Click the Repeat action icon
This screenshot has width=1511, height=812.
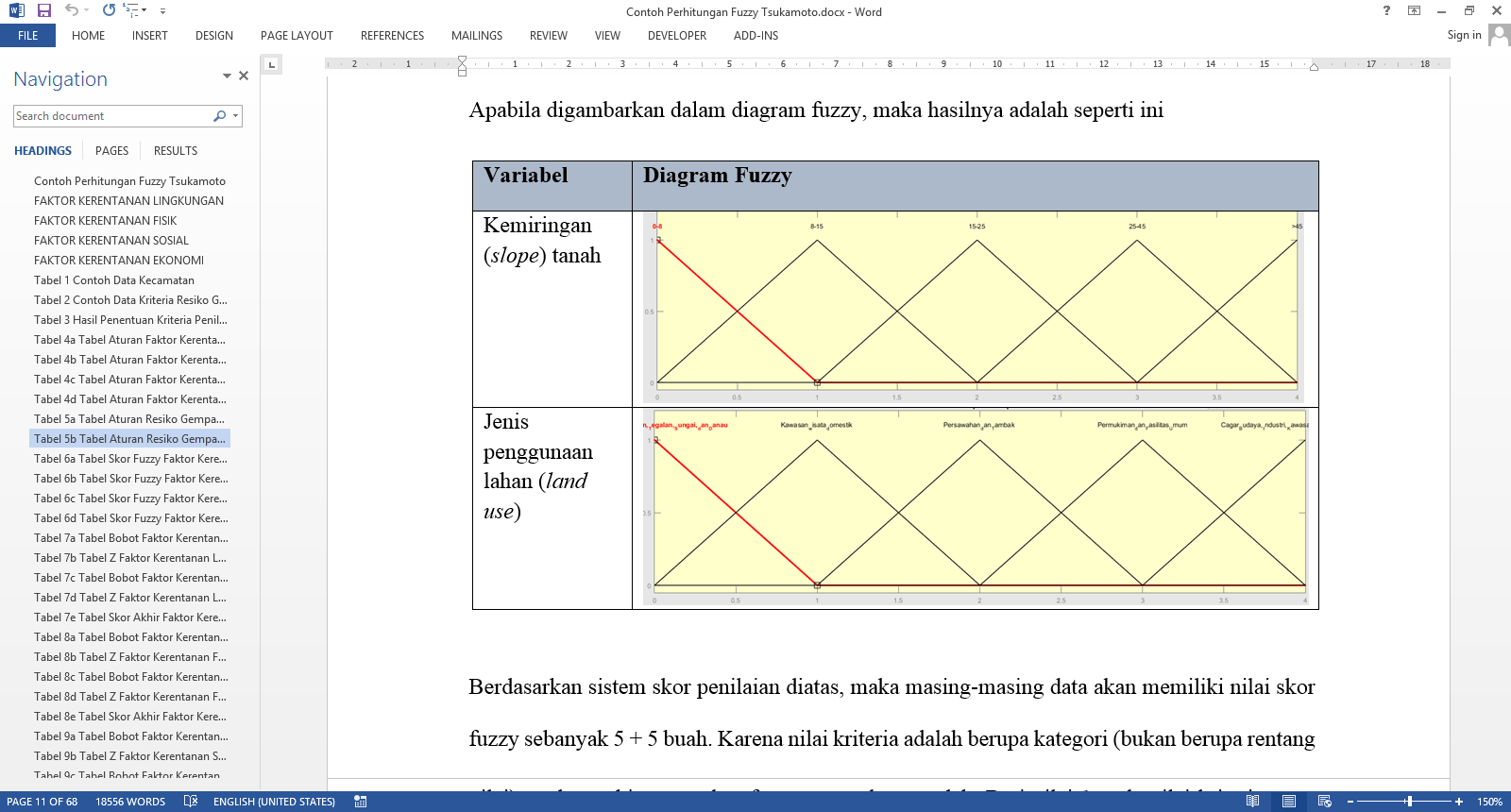109,10
